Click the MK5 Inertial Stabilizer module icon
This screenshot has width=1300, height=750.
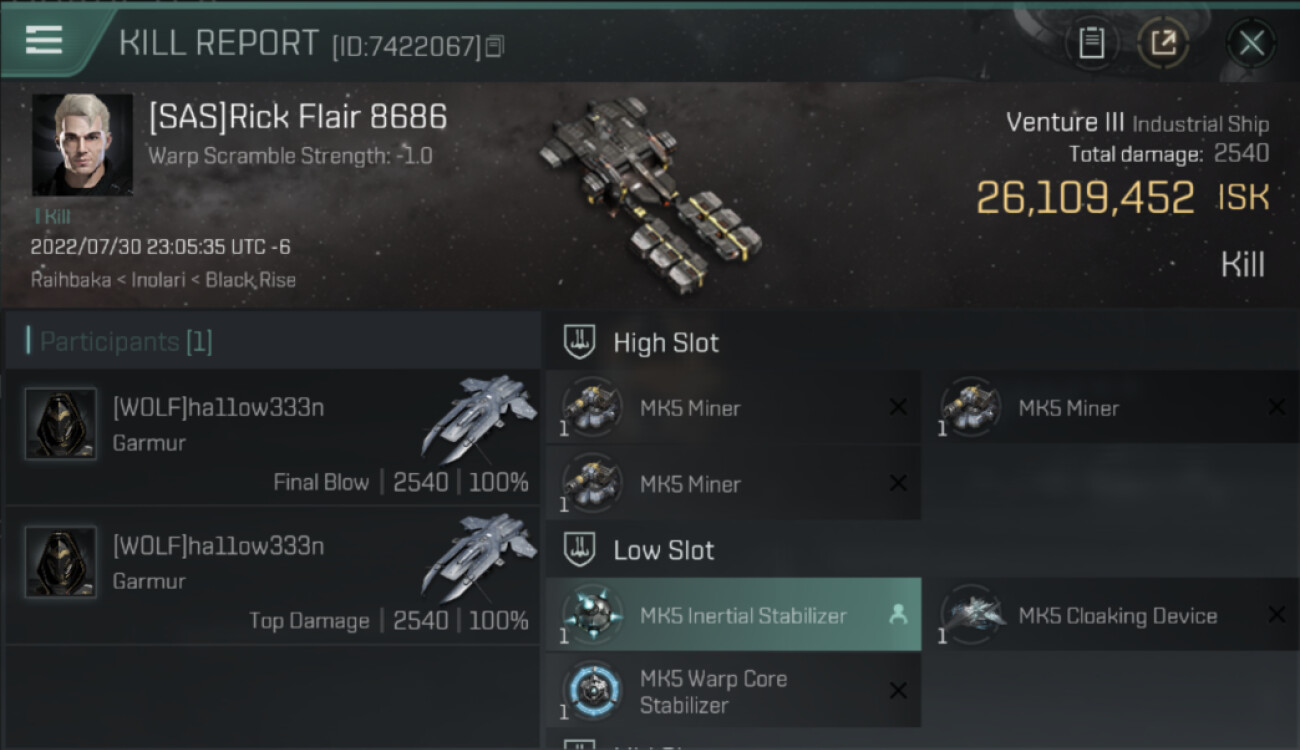[592, 614]
